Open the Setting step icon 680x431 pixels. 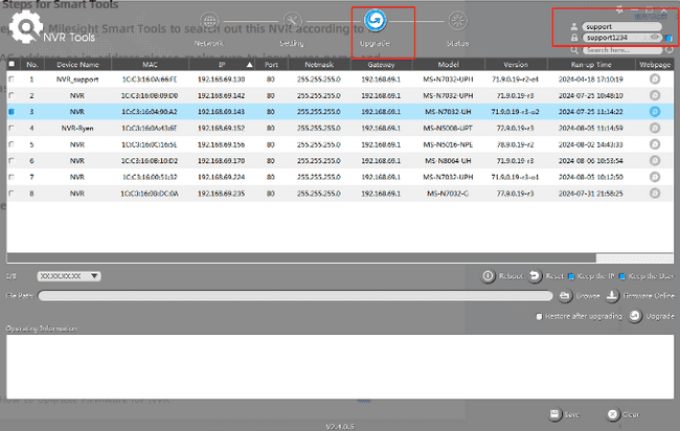(292, 20)
